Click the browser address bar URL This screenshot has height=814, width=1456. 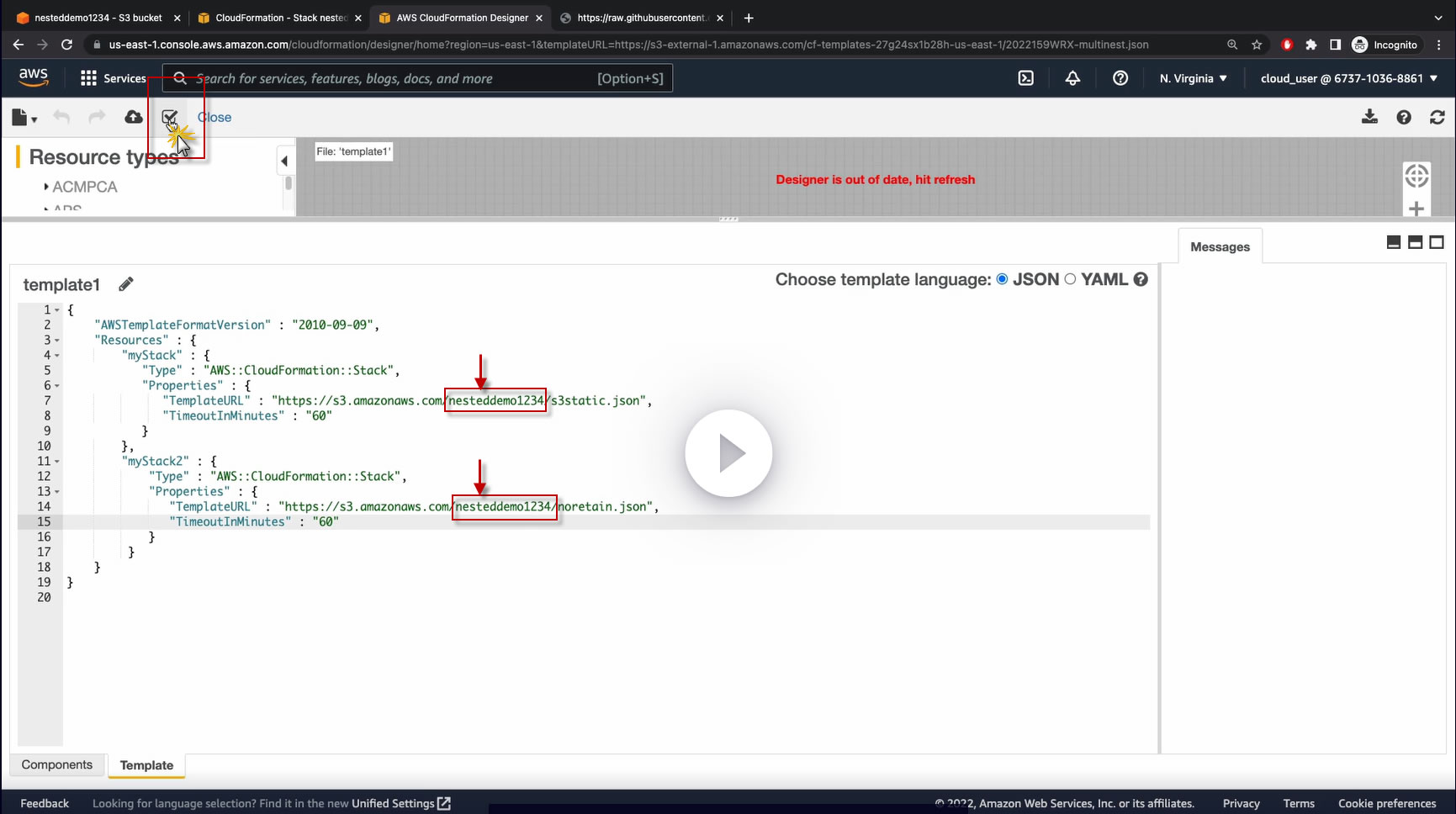coord(628,45)
